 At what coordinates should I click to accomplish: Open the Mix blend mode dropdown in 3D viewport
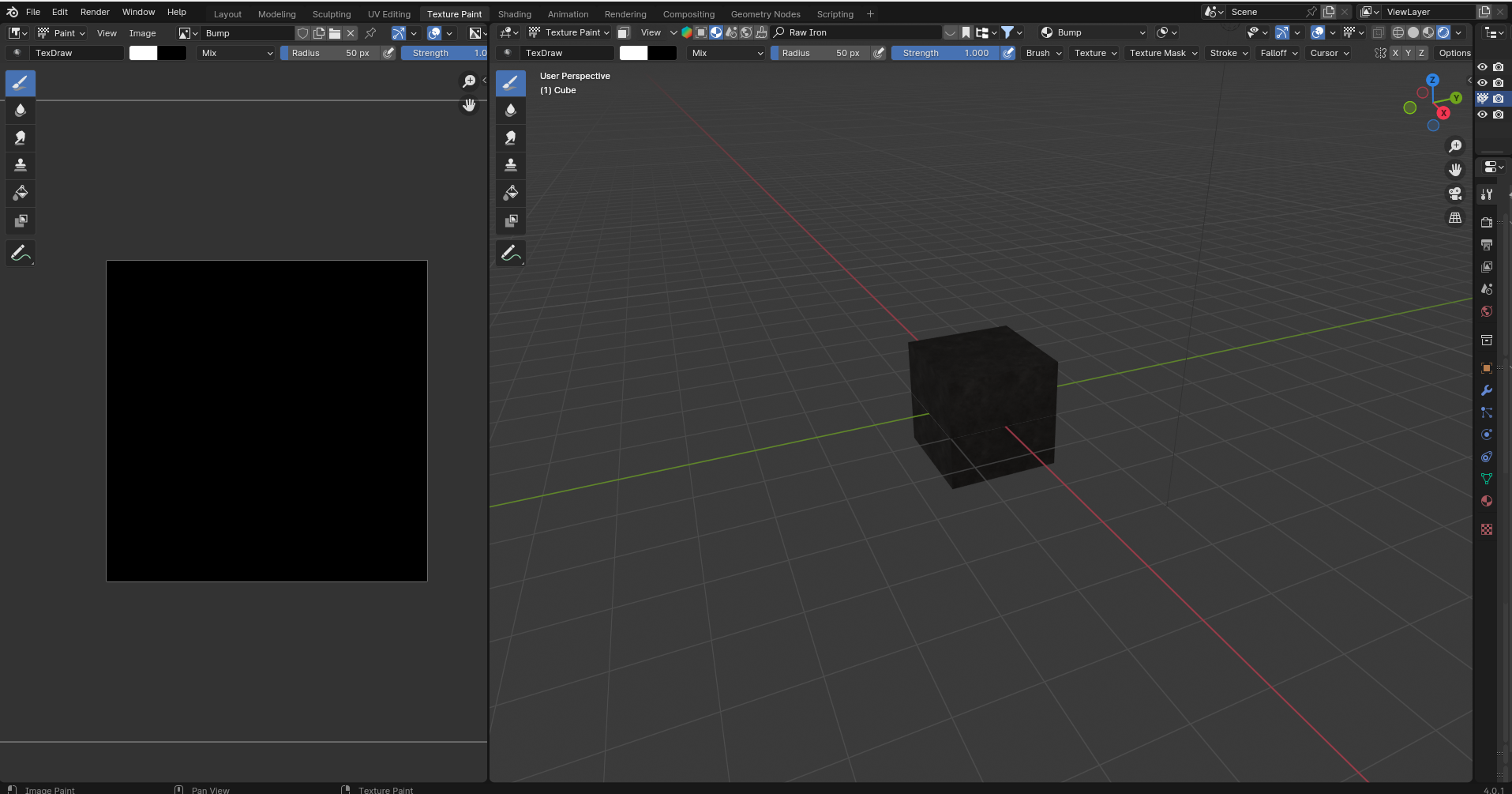(x=727, y=53)
